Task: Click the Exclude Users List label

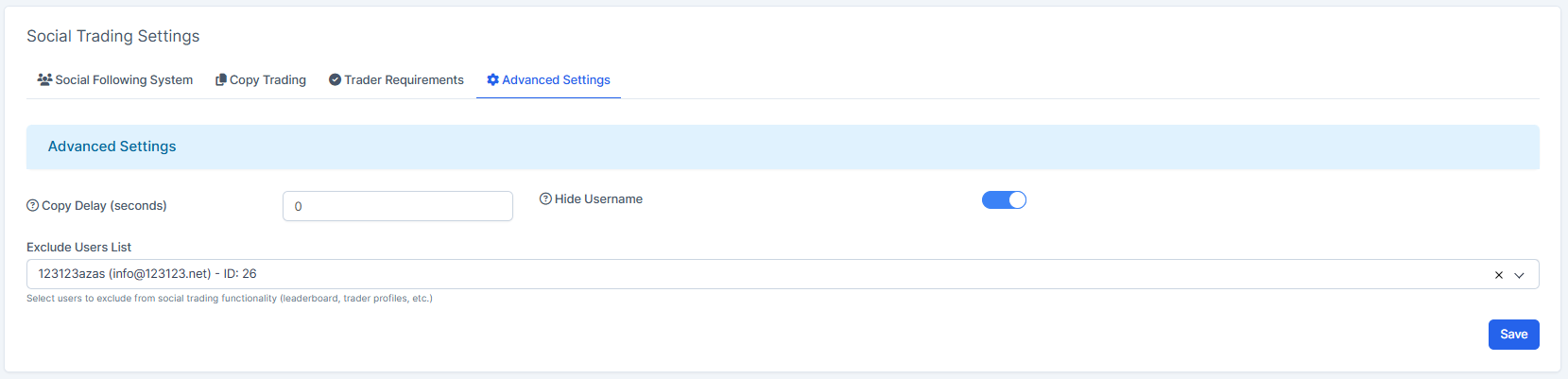Action: [79, 248]
